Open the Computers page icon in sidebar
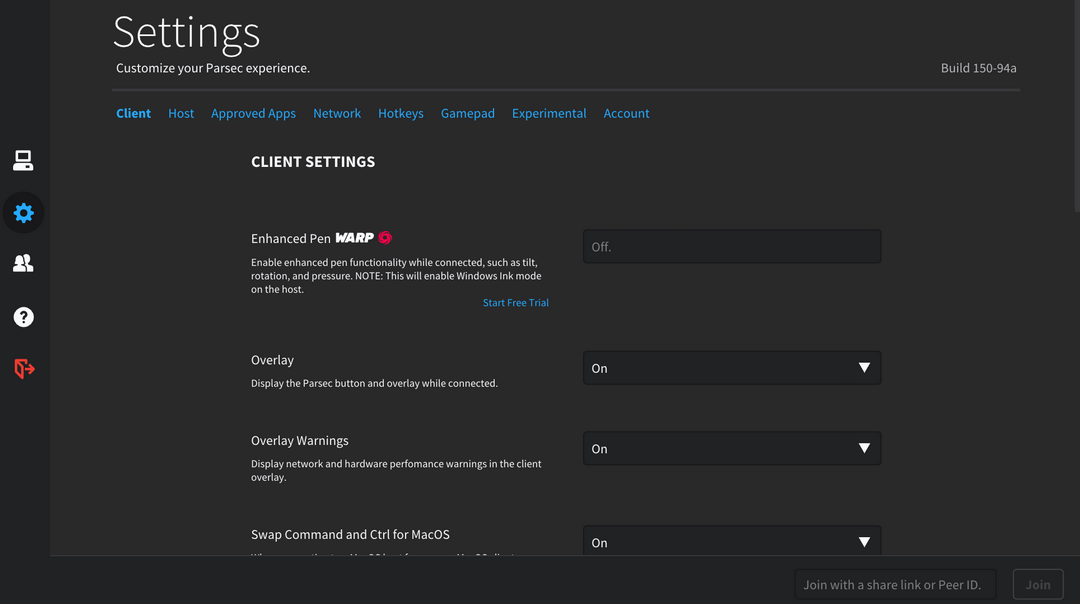Viewport: 1080px width, 604px height. 23,160
